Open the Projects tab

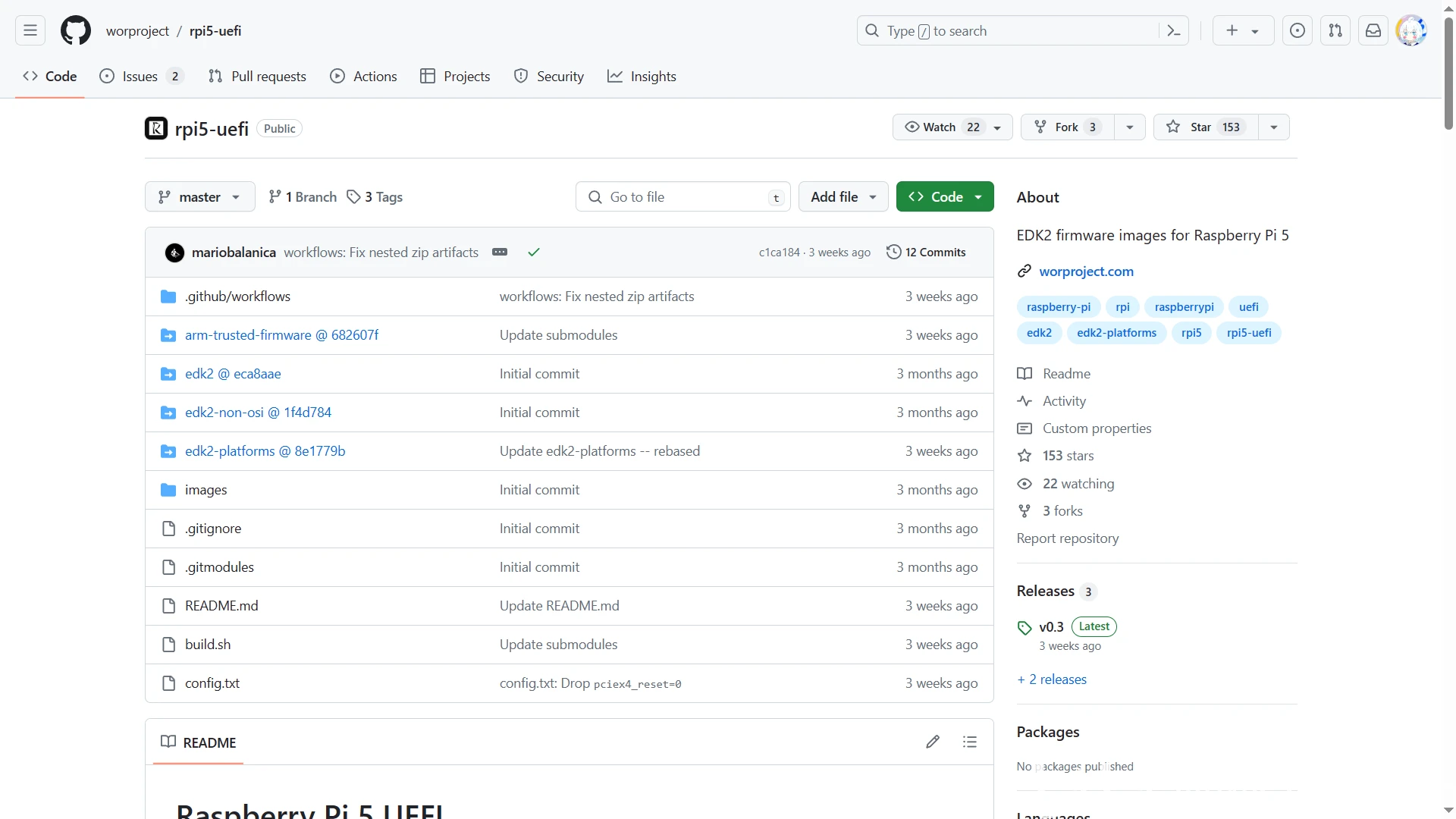(x=455, y=77)
